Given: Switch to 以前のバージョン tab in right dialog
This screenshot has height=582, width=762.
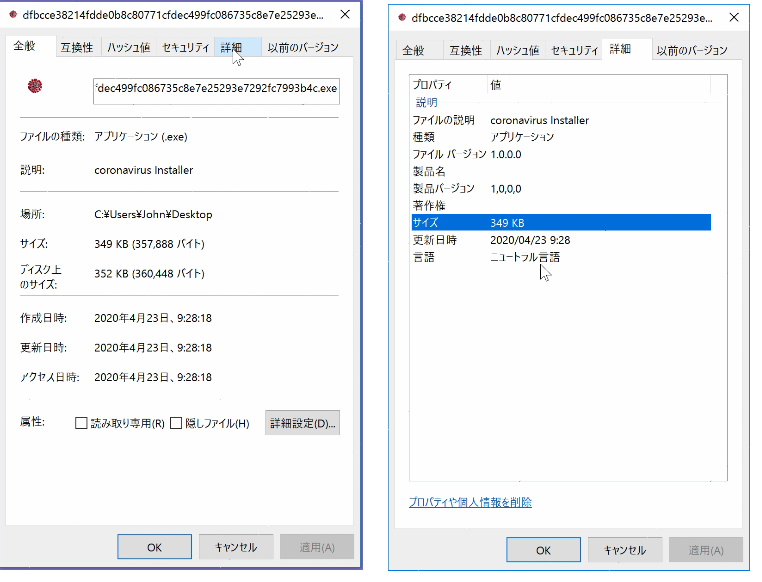Looking at the screenshot, I should [692, 51].
